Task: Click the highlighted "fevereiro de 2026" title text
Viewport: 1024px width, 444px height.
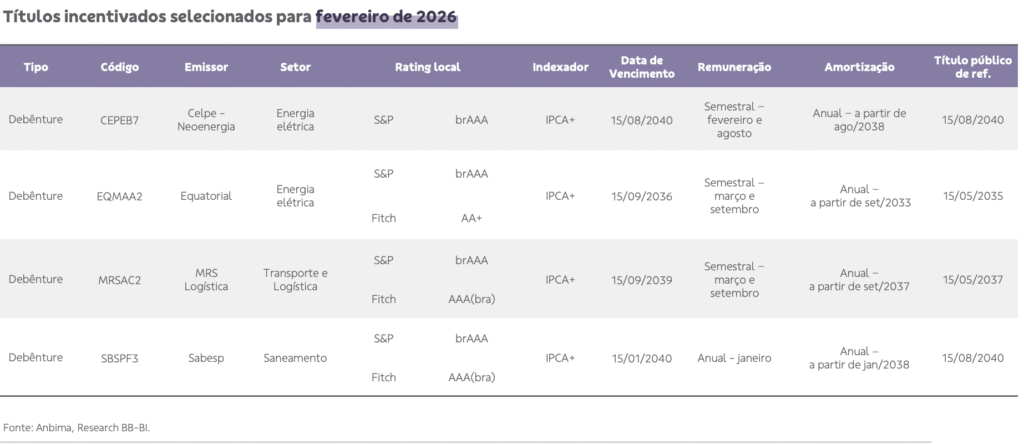Action: tap(388, 17)
